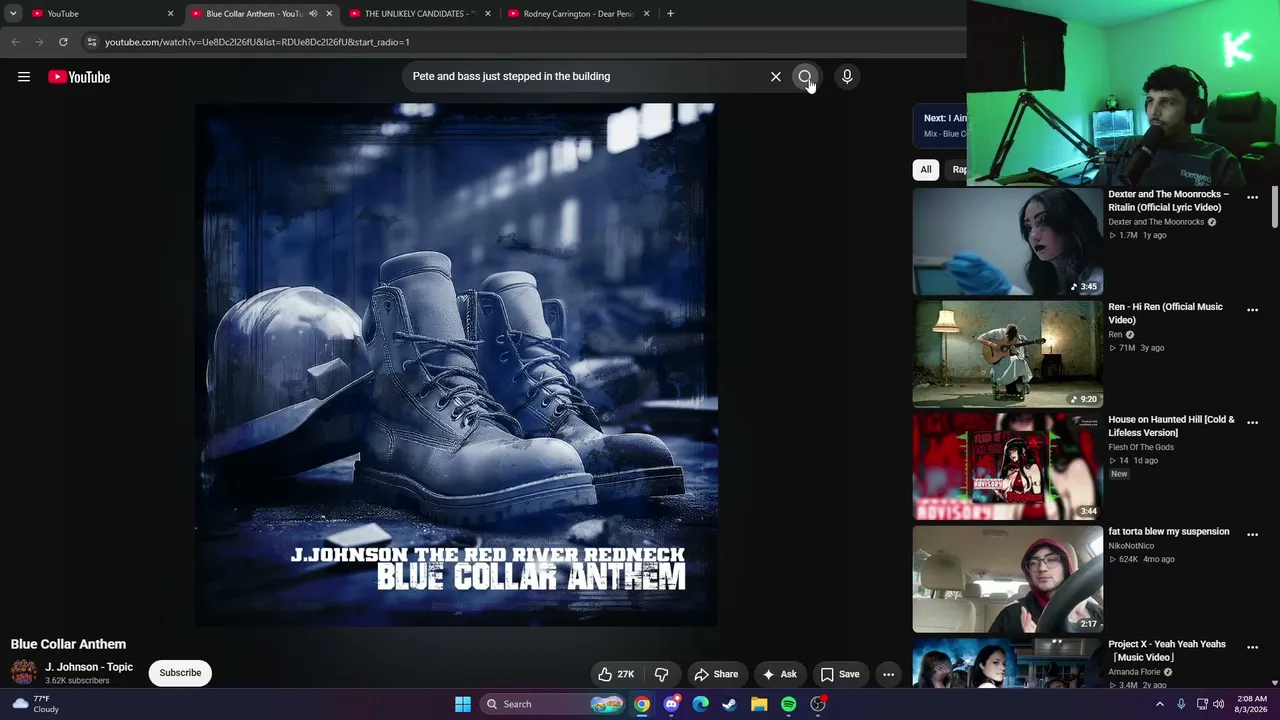Click the Windows taskbar Search box
Image resolution: width=1280 pixels, height=720 pixels.
553,704
